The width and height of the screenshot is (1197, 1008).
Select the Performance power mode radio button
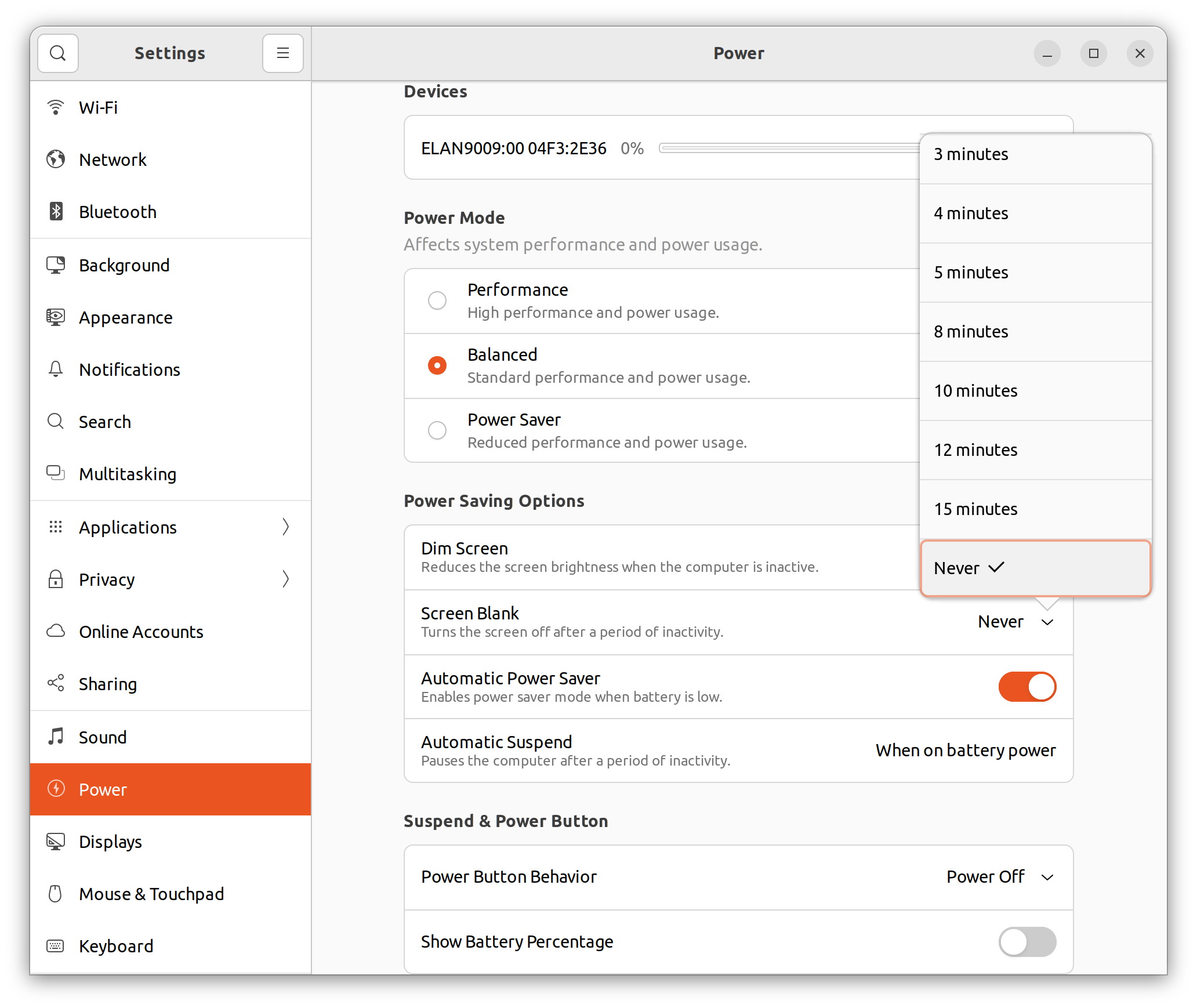point(437,299)
